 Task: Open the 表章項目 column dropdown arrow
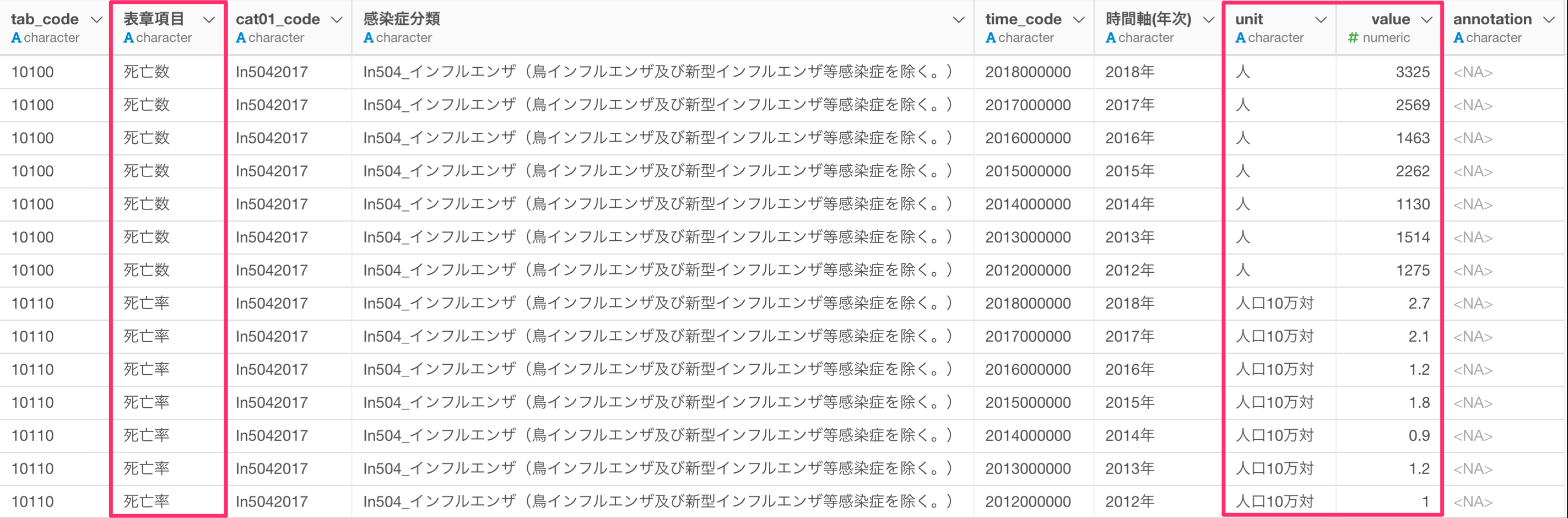[209, 20]
